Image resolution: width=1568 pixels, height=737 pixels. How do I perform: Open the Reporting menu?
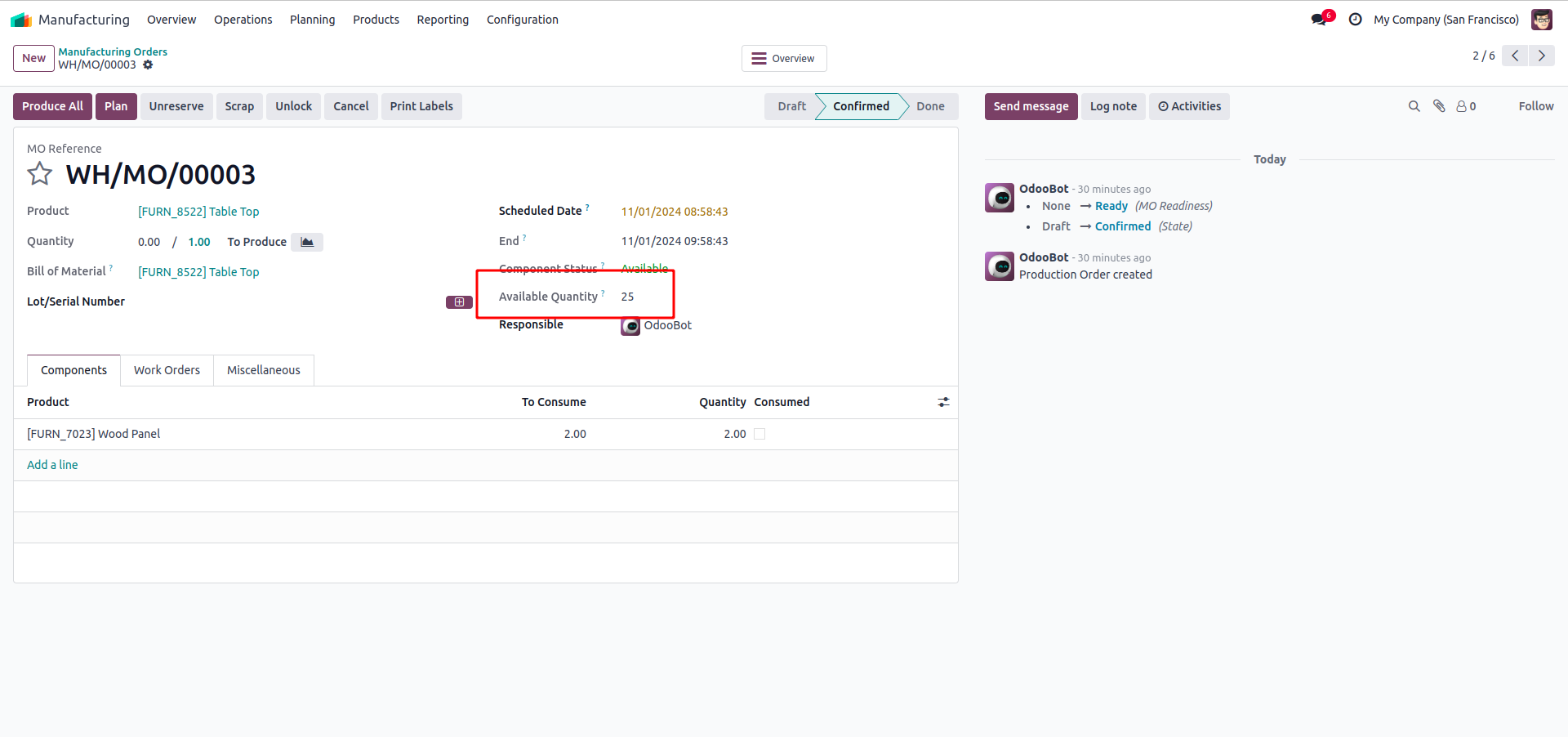pos(443,20)
